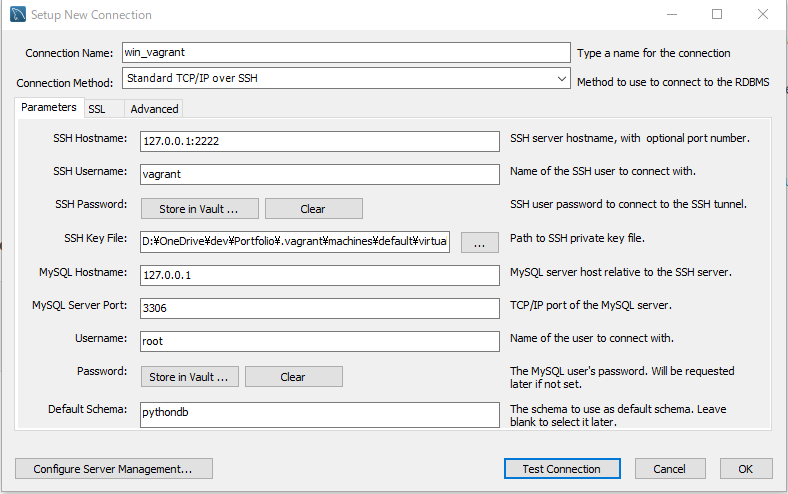Image resolution: width=788 pixels, height=494 pixels.
Task: Store the SSH password in vault
Action: click(200, 209)
